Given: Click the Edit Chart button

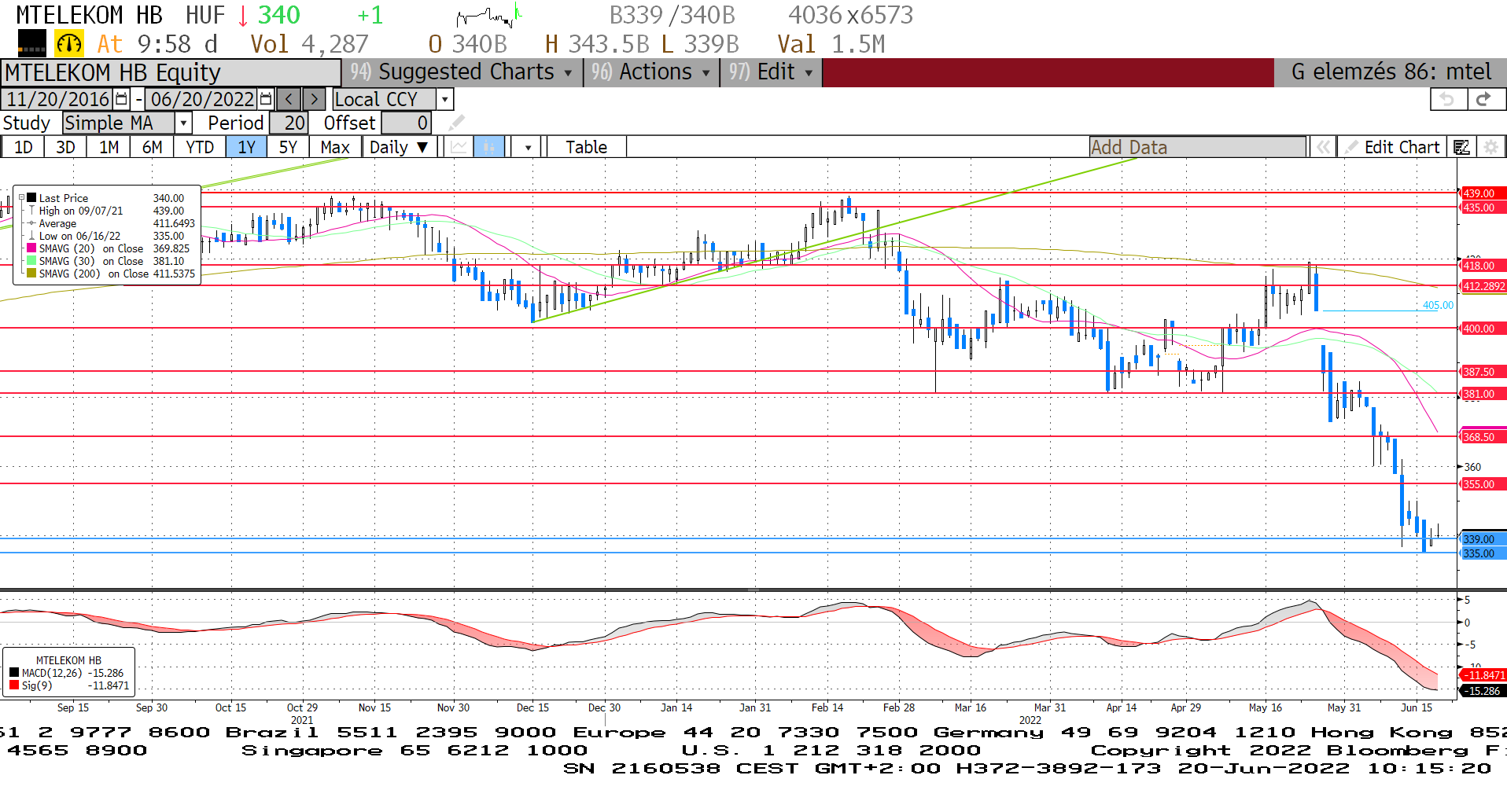Looking at the screenshot, I should pos(1392,147).
